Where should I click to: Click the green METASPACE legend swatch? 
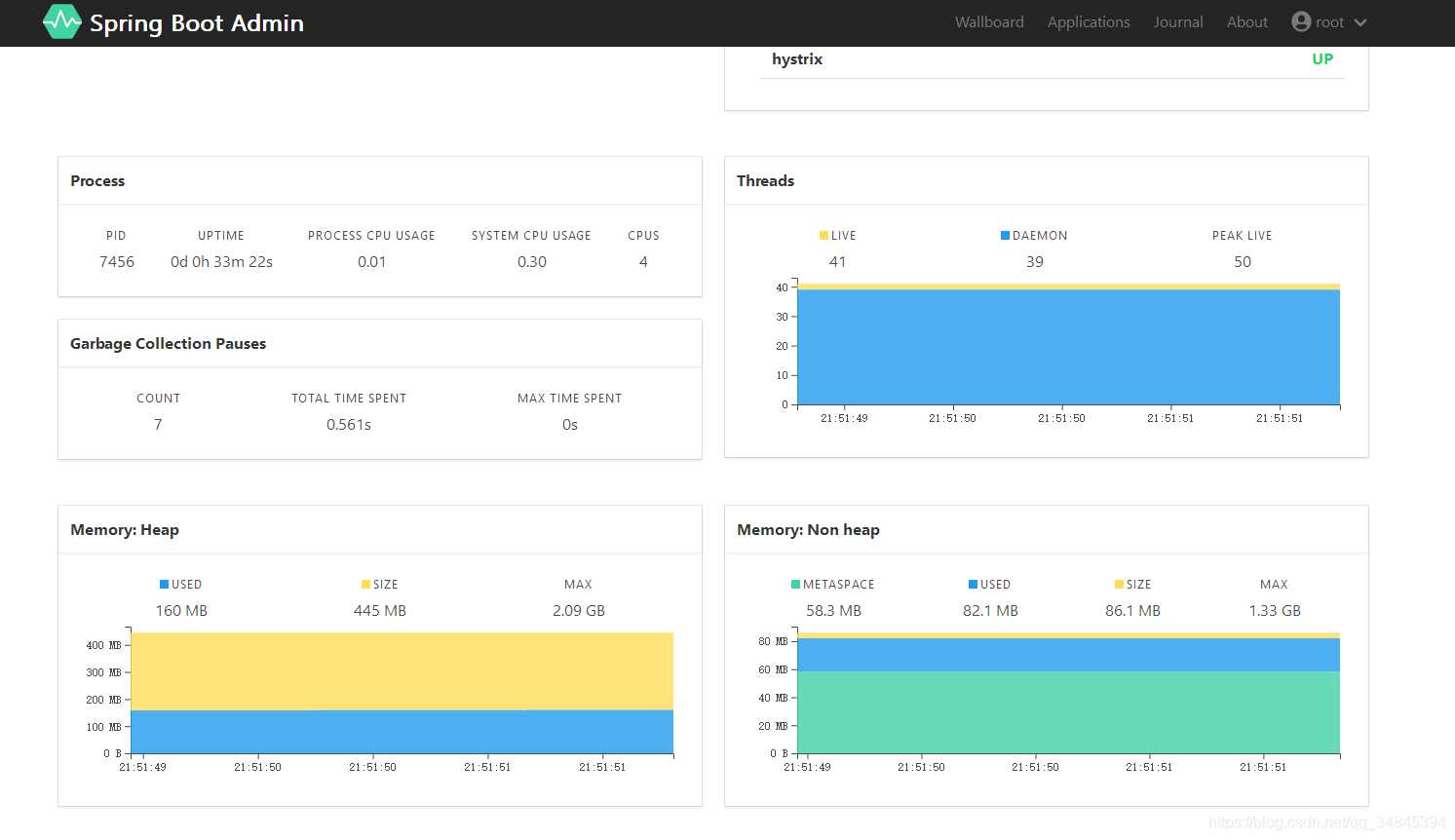click(x=795, y=585)
